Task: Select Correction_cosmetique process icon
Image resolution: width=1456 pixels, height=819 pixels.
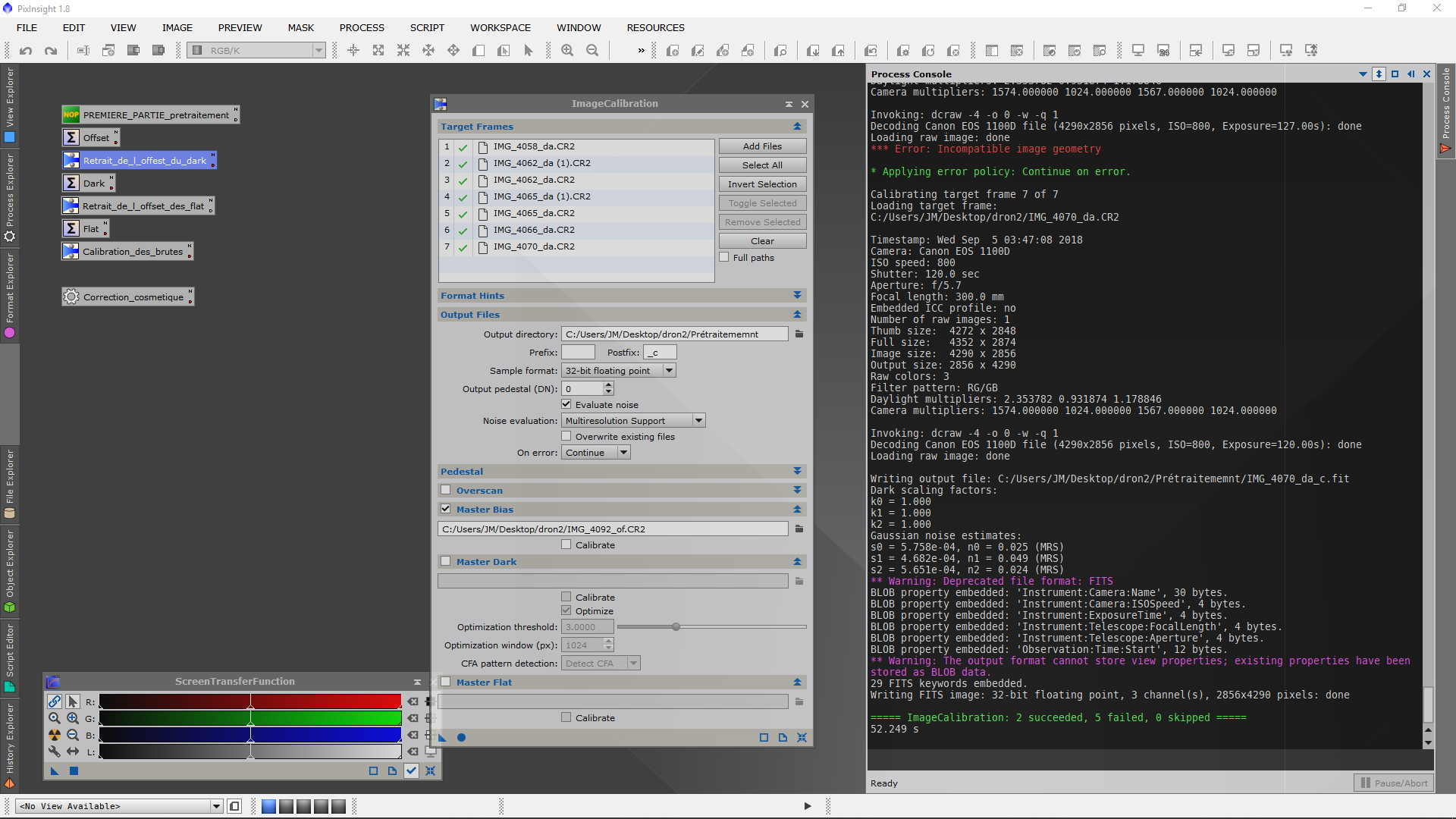Action: (127, 297)
